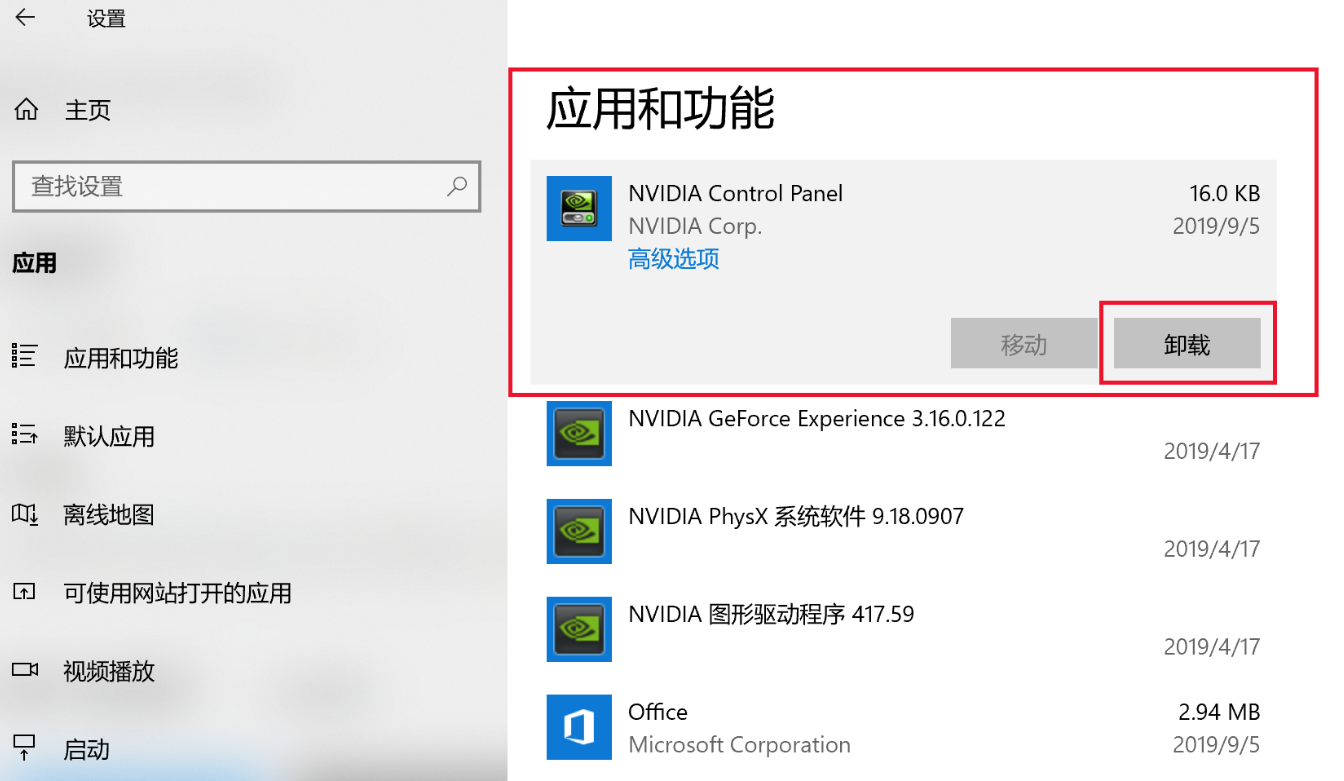This screenshot has height=781, width=1344.
Task: Focus the 查找设置 search field
Action: point(247,186)
